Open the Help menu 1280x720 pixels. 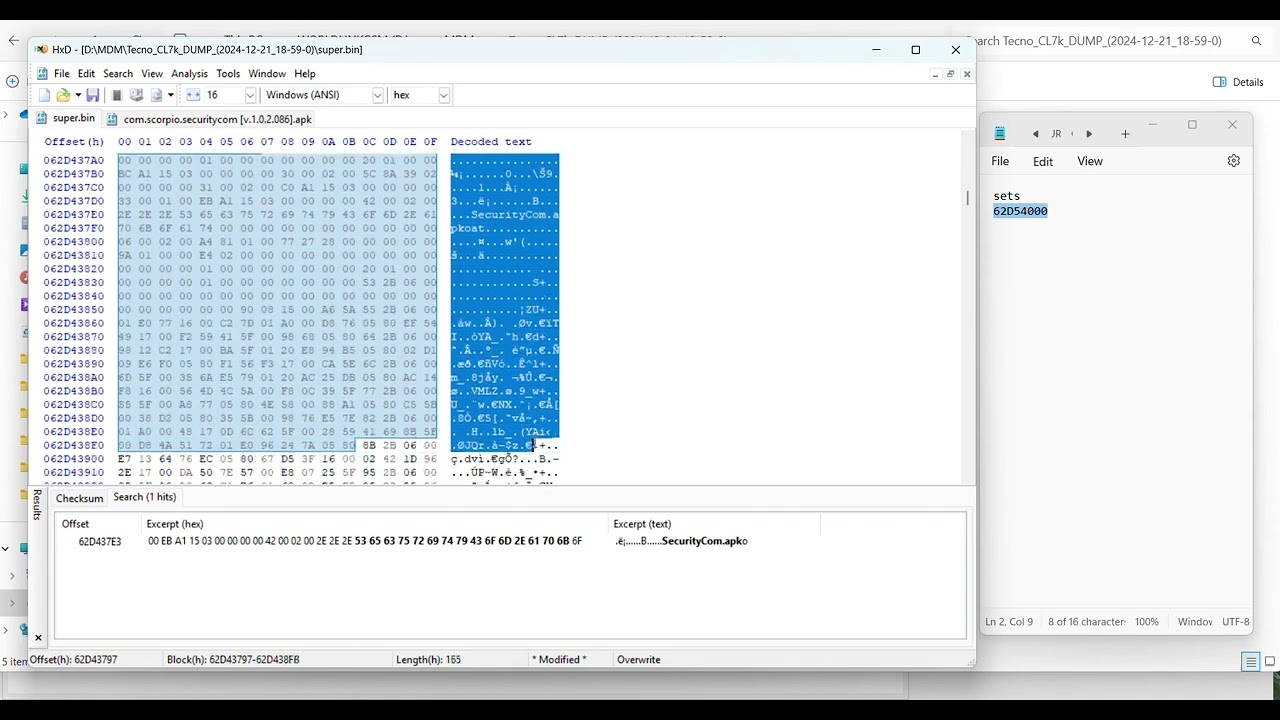click(305, 74)
